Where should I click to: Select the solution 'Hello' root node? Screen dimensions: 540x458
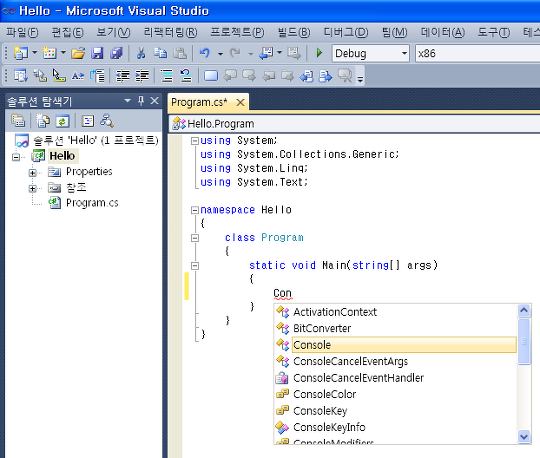96,140
